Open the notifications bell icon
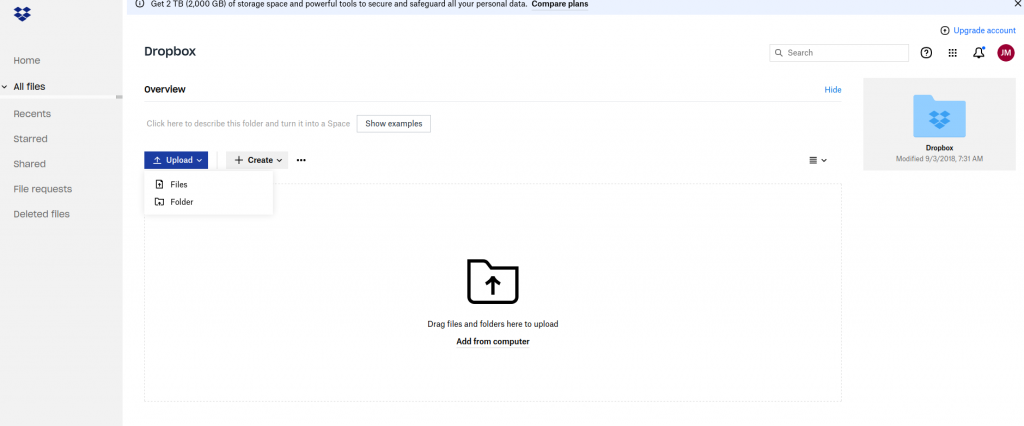Viewport: 1024px width, 426px height. (978, 53)
